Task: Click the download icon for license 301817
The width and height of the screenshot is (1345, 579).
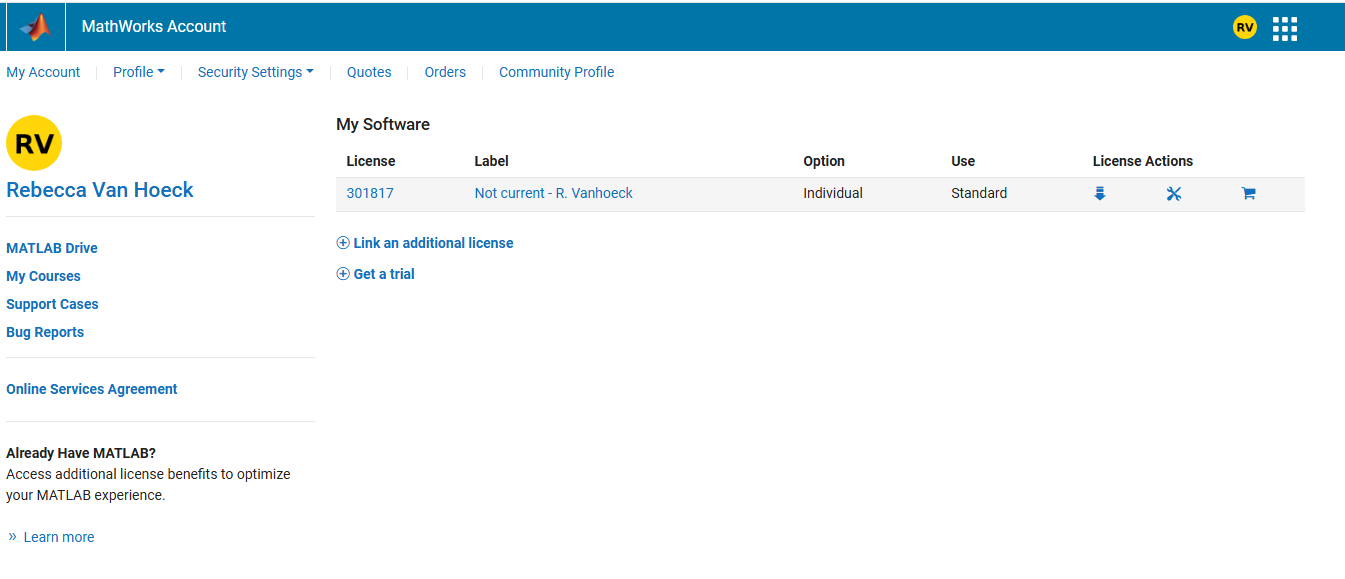Action: point(1099,194)
